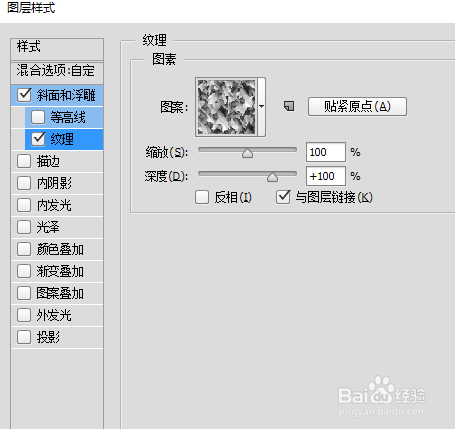455x429 pixels.
Task: Click the 贴紧原点(A) button
Action: click(357, 107)
